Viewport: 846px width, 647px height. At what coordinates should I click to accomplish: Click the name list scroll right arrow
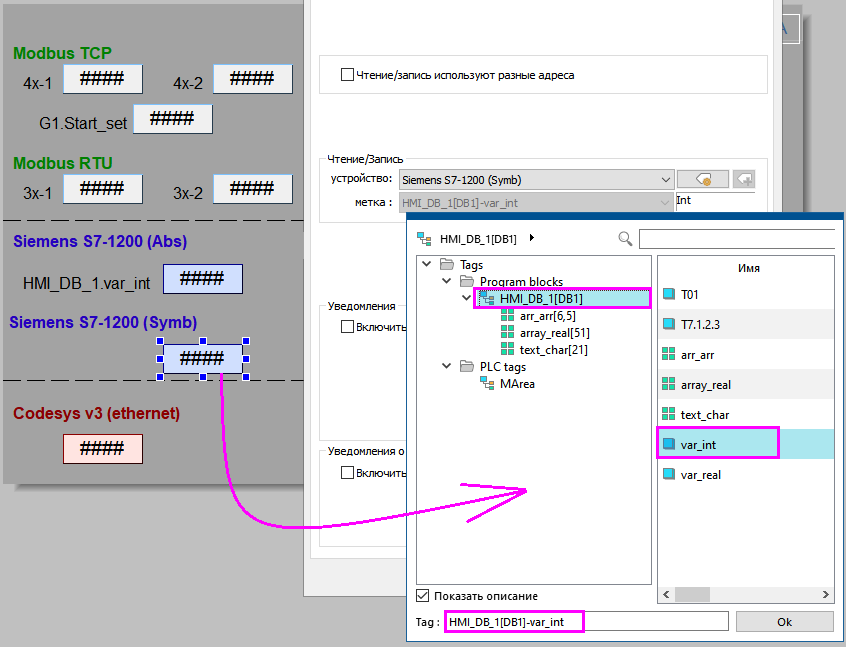825,594
